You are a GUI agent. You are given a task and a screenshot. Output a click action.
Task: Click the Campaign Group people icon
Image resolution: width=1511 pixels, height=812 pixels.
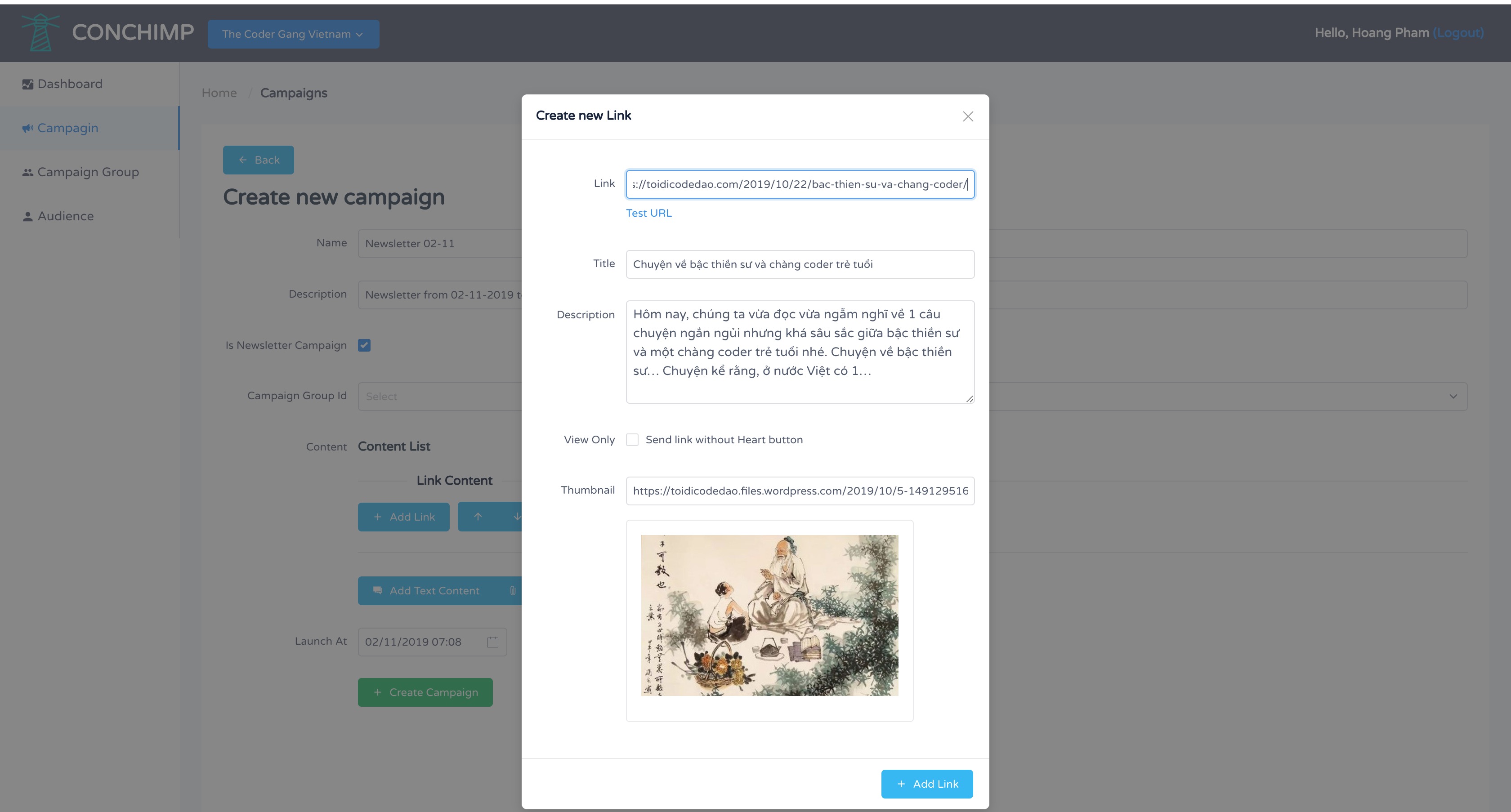tap(27, 172)
